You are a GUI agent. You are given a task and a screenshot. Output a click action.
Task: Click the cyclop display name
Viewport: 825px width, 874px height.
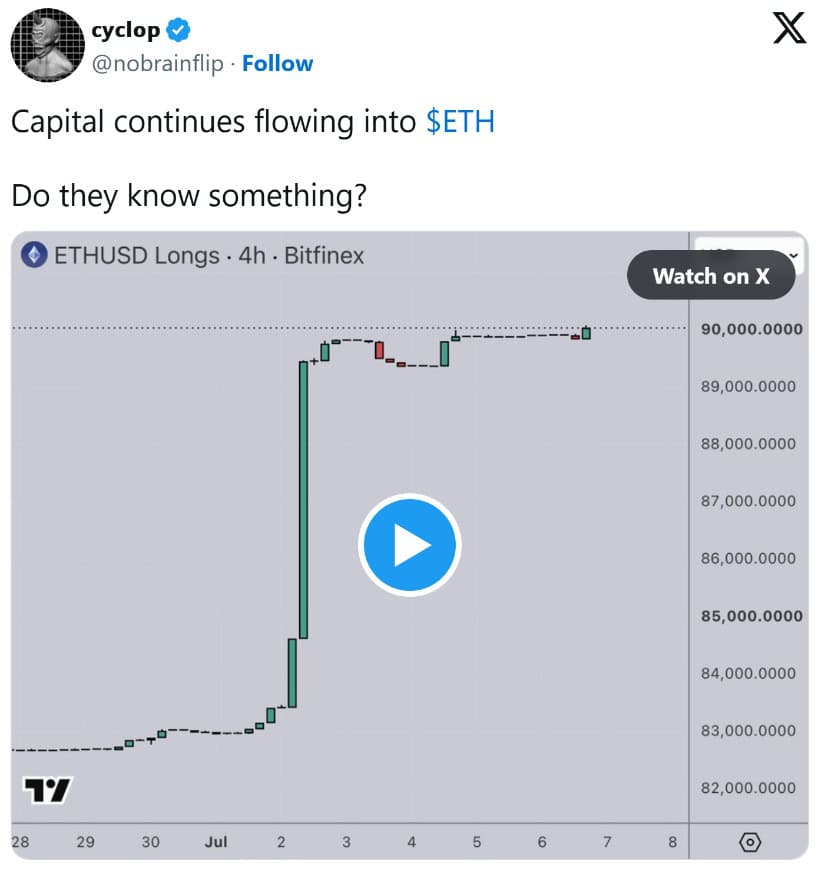[125, 30]
